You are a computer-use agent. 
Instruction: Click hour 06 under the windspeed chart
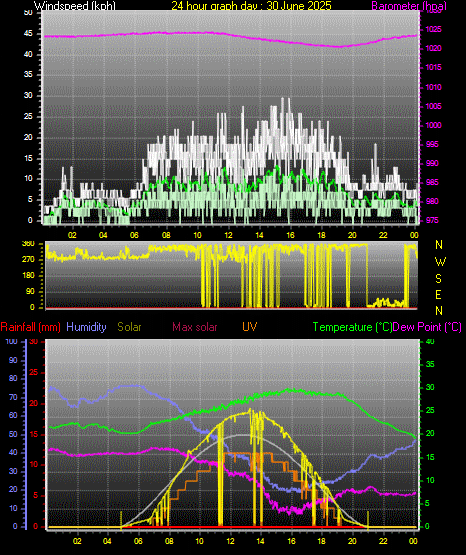point(134,235)
